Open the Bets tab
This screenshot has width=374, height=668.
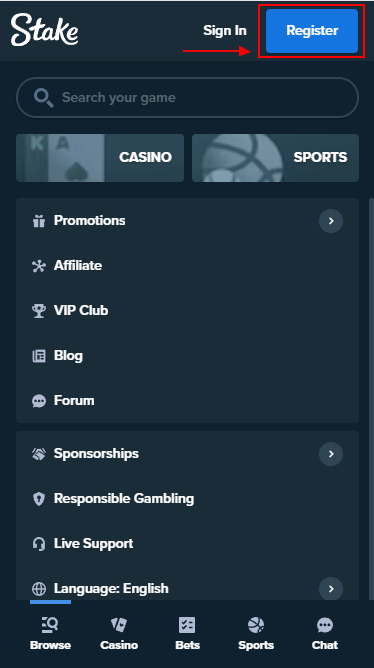point(187,633)
